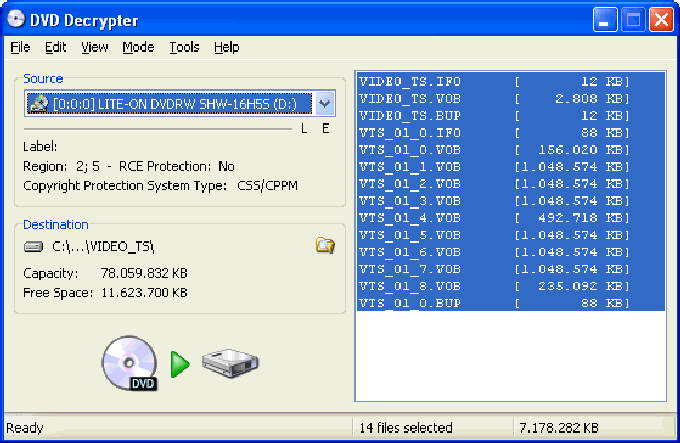This screenshot has width=680, height=443.
Task: Select VTS_01_0.VOB in the file list
Action: click(x=511, y=150)
